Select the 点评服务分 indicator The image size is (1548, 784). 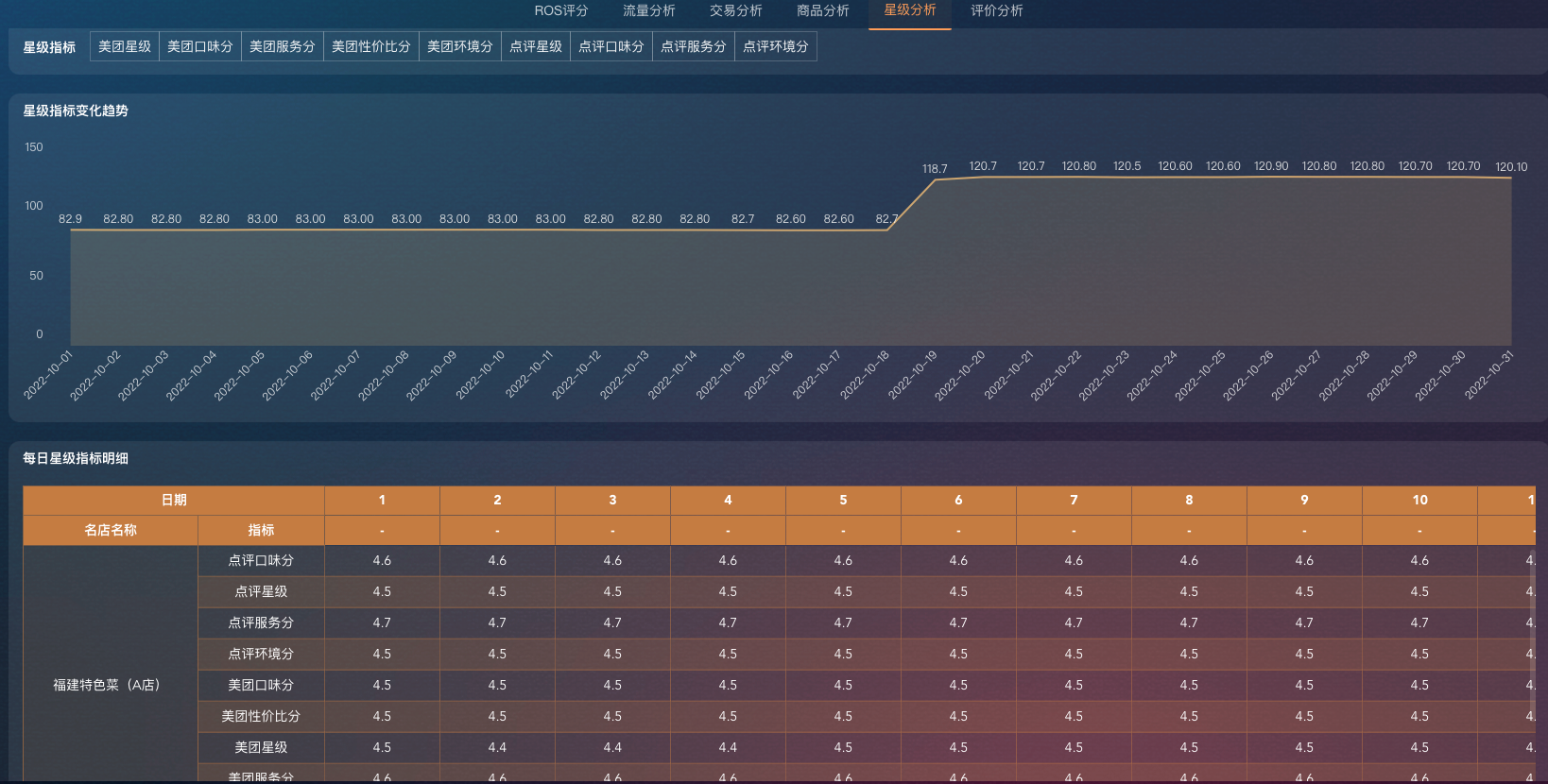(694, 46)
